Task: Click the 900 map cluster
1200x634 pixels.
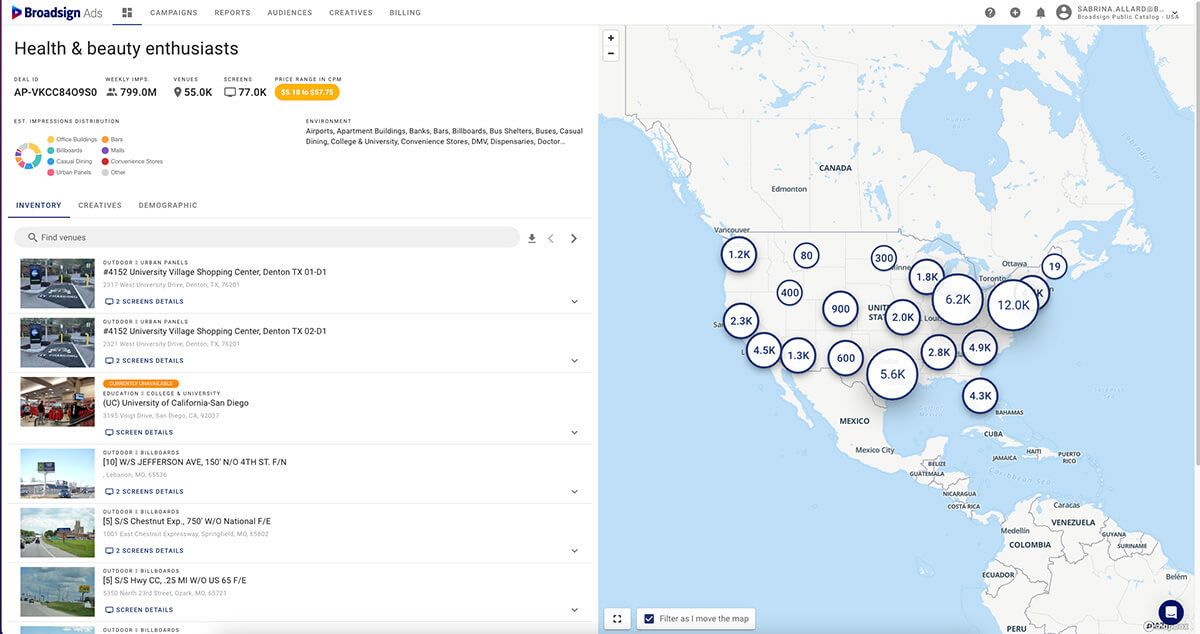Action: tap(841, 309)
